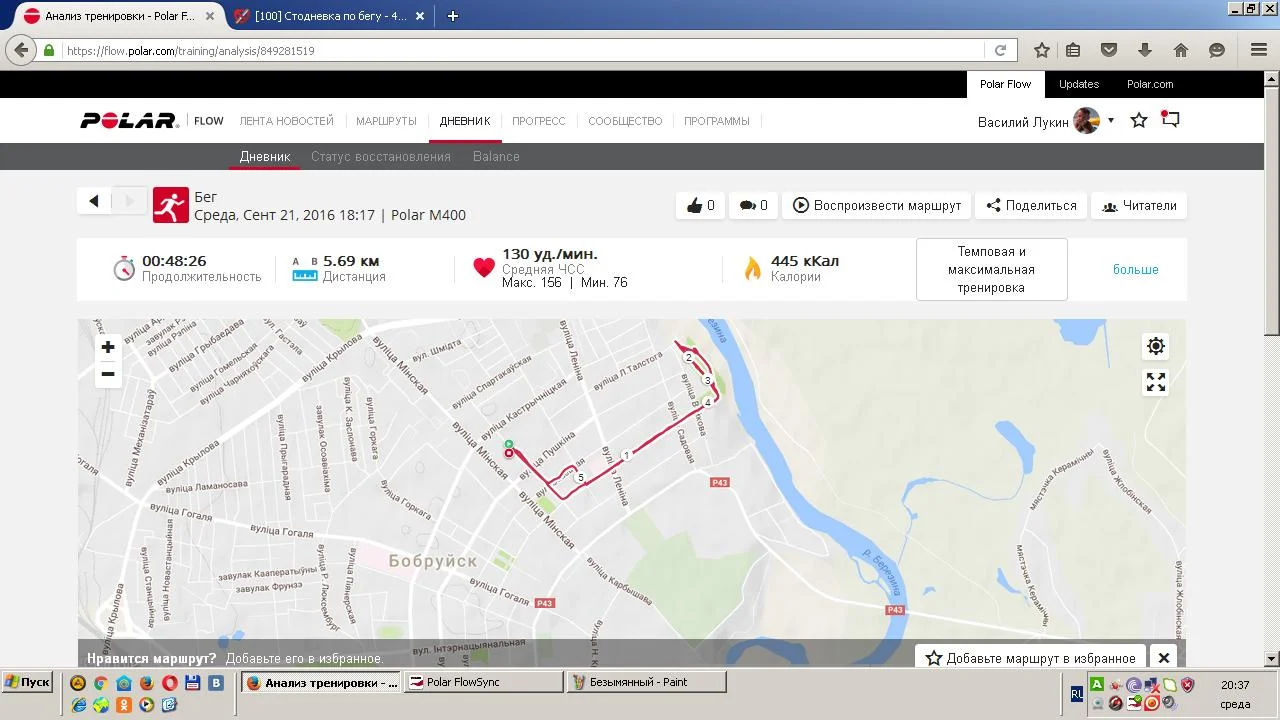The height and width of the screenshot is (720, 1280).
Task: Click the red security shield tray icon
Action: (1187, 685)
